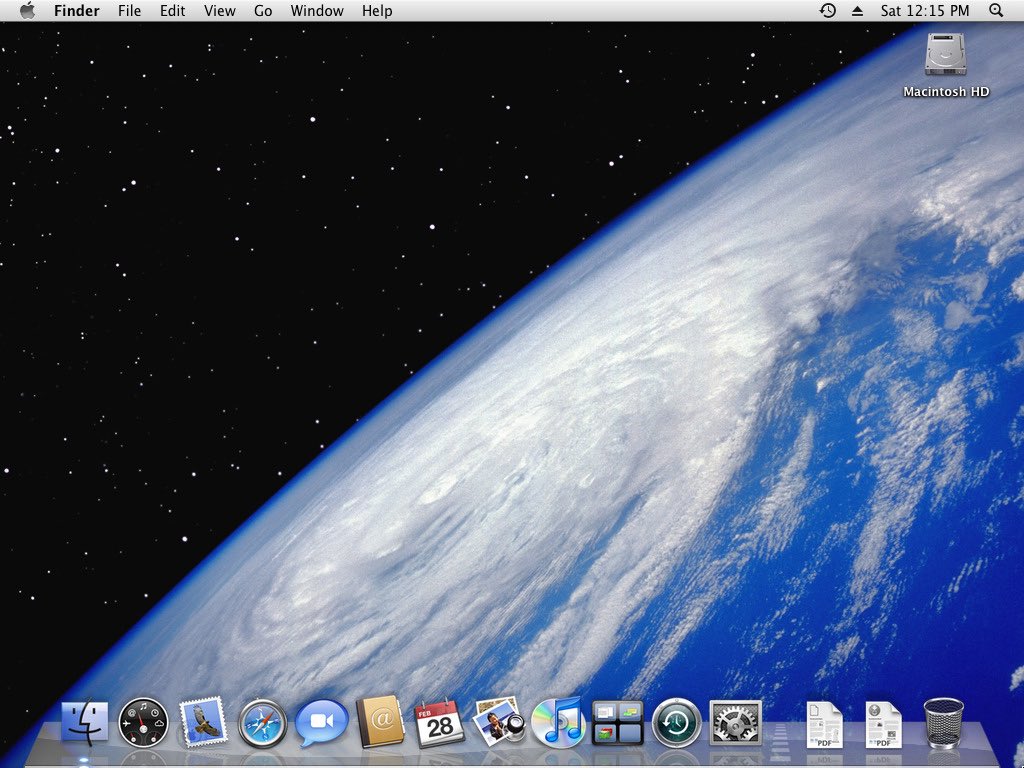Open second PDF document beside Trash

click(884, 724)
